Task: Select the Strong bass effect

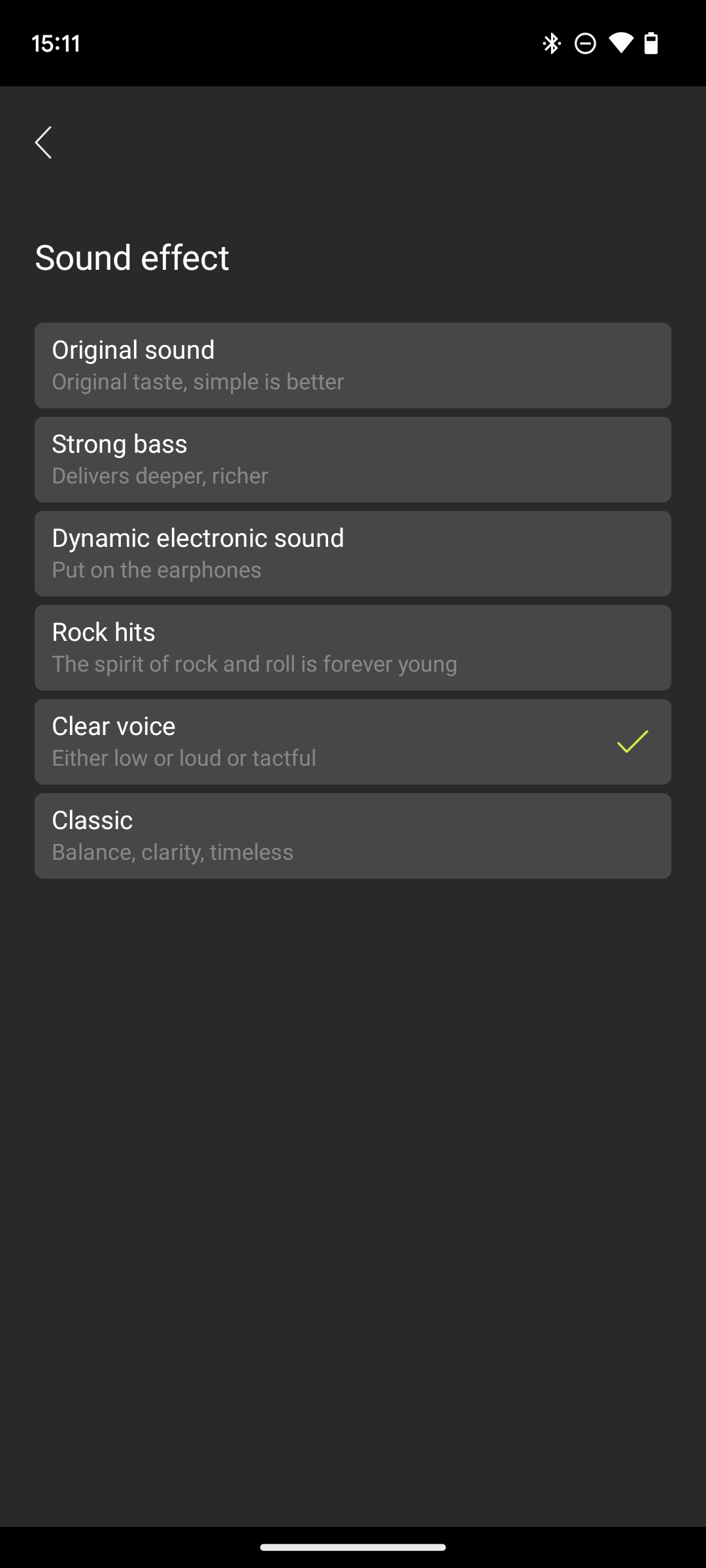Action: (353, 459)
